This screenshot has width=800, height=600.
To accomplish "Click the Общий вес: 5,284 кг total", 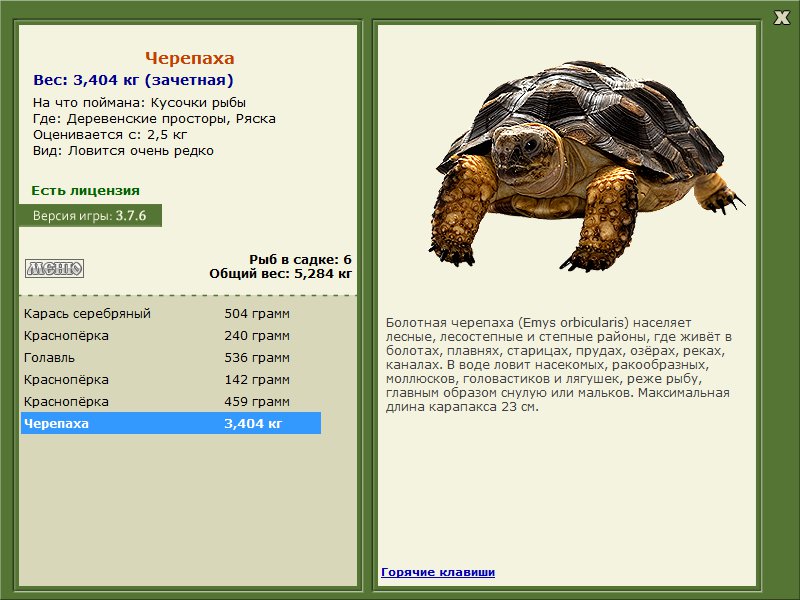I will pos(280,273).
